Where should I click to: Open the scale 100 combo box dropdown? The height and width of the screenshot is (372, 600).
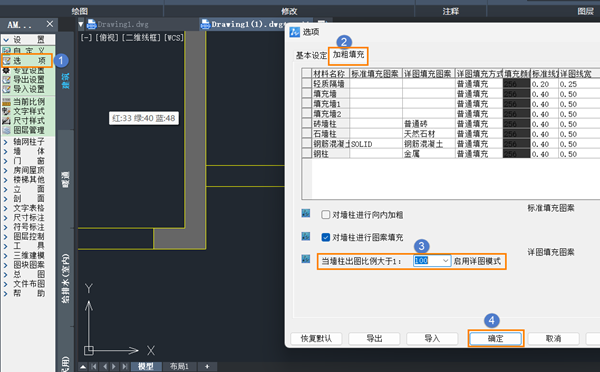[x=445, y=261]
